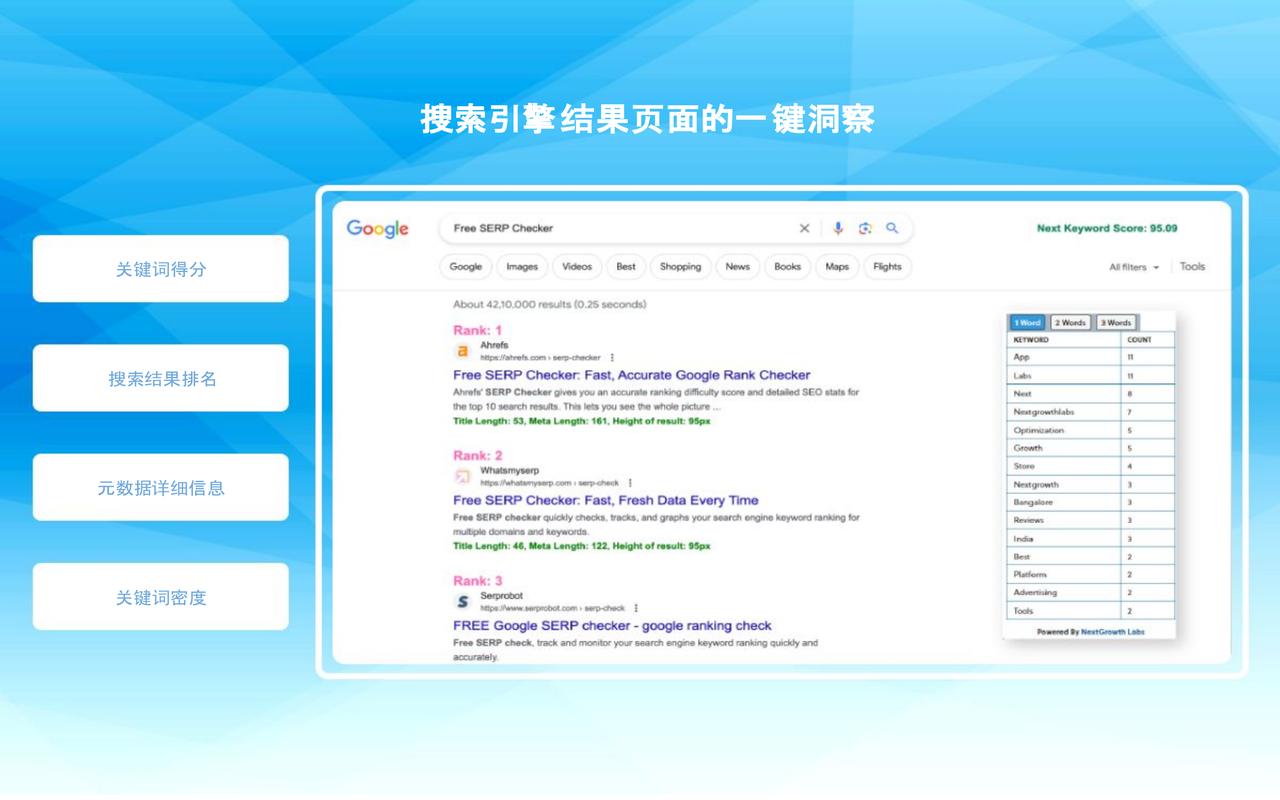Open three-dot menu beside Whatsmyserp URL

point(630,483)
